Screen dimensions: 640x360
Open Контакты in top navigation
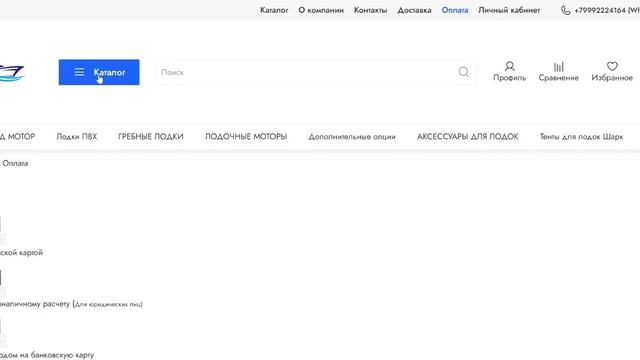point(370,10)
